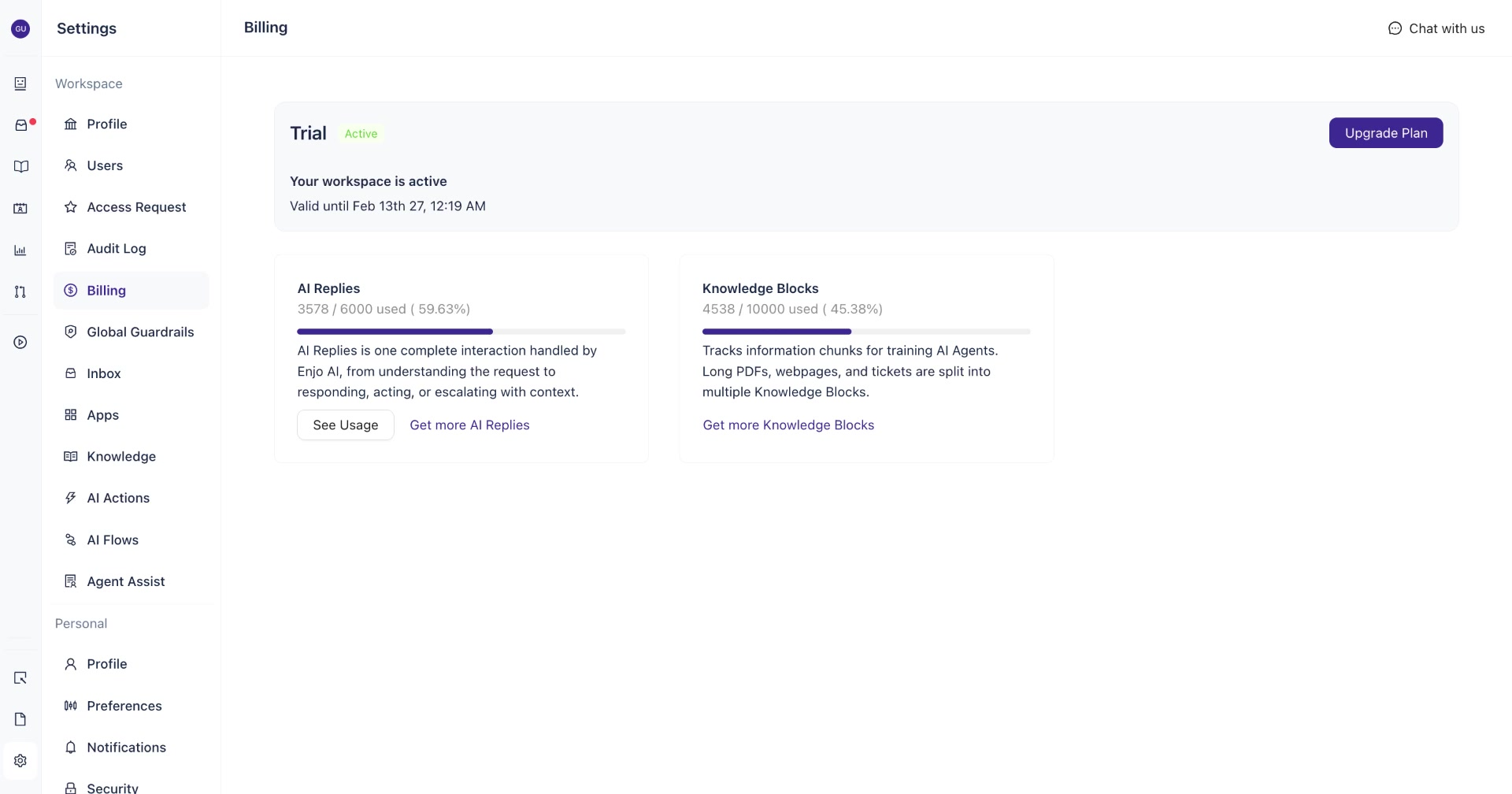
Task: Click the settings gear icon in left rail
Action: coord(20,760)
